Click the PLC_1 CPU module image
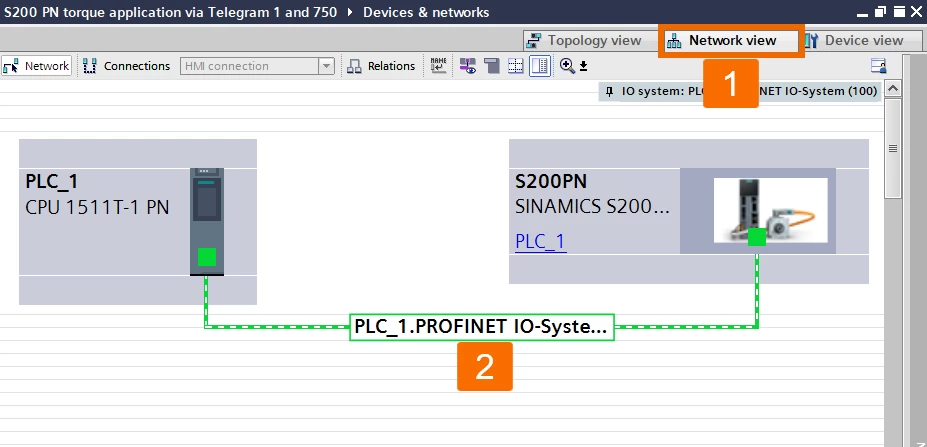This screenshot has height=447, width=927. click(x=207, y=222)
